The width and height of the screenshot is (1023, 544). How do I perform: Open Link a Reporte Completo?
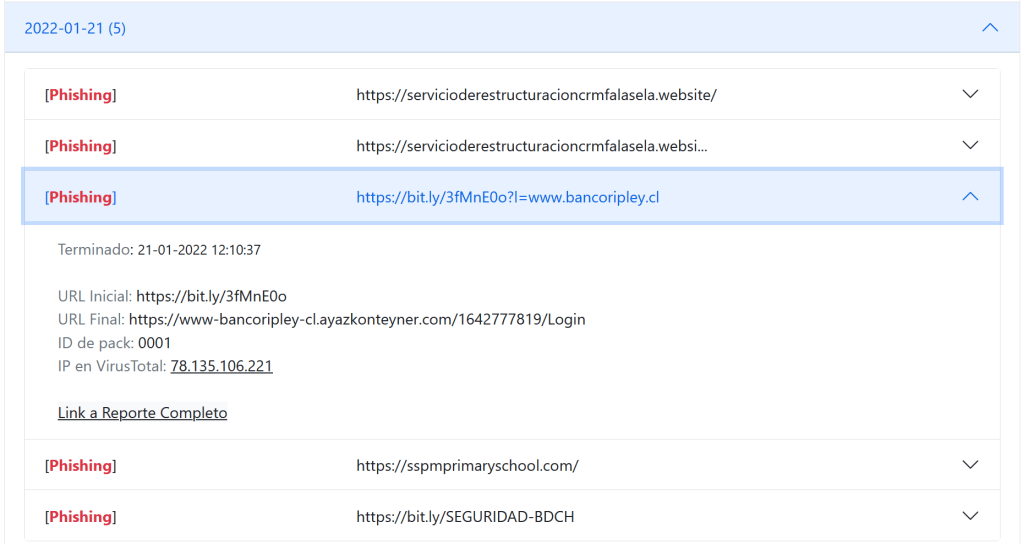142,413
